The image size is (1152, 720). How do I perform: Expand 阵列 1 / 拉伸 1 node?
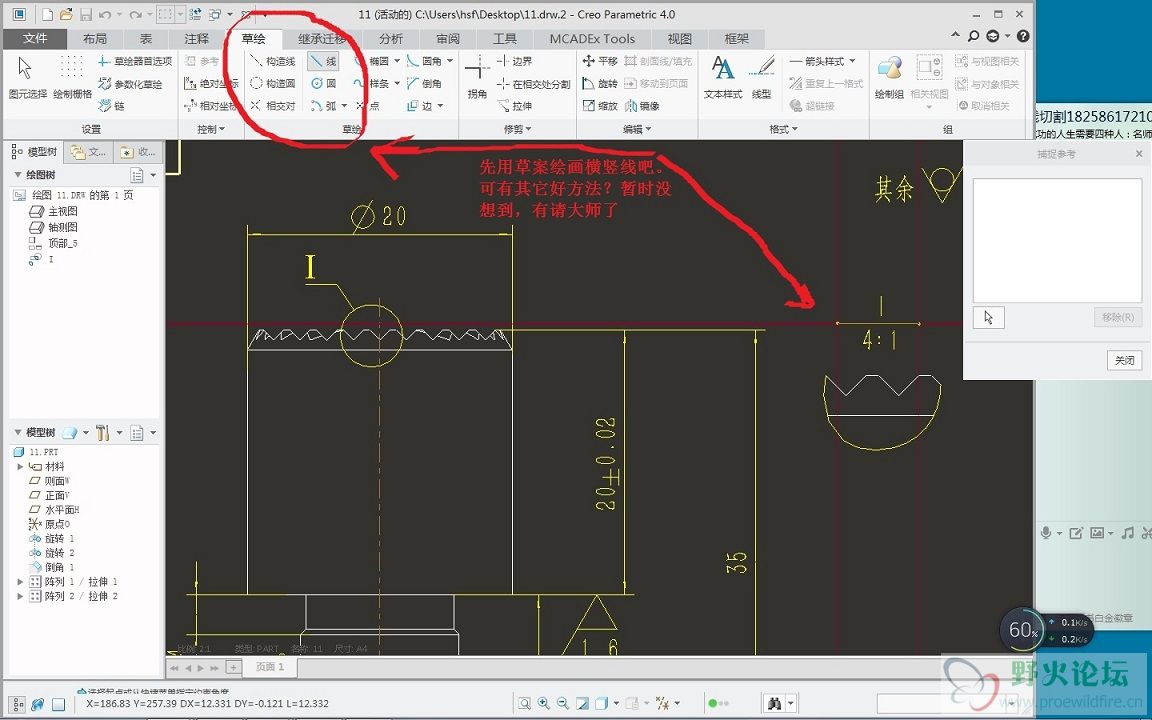coord(20,582)
